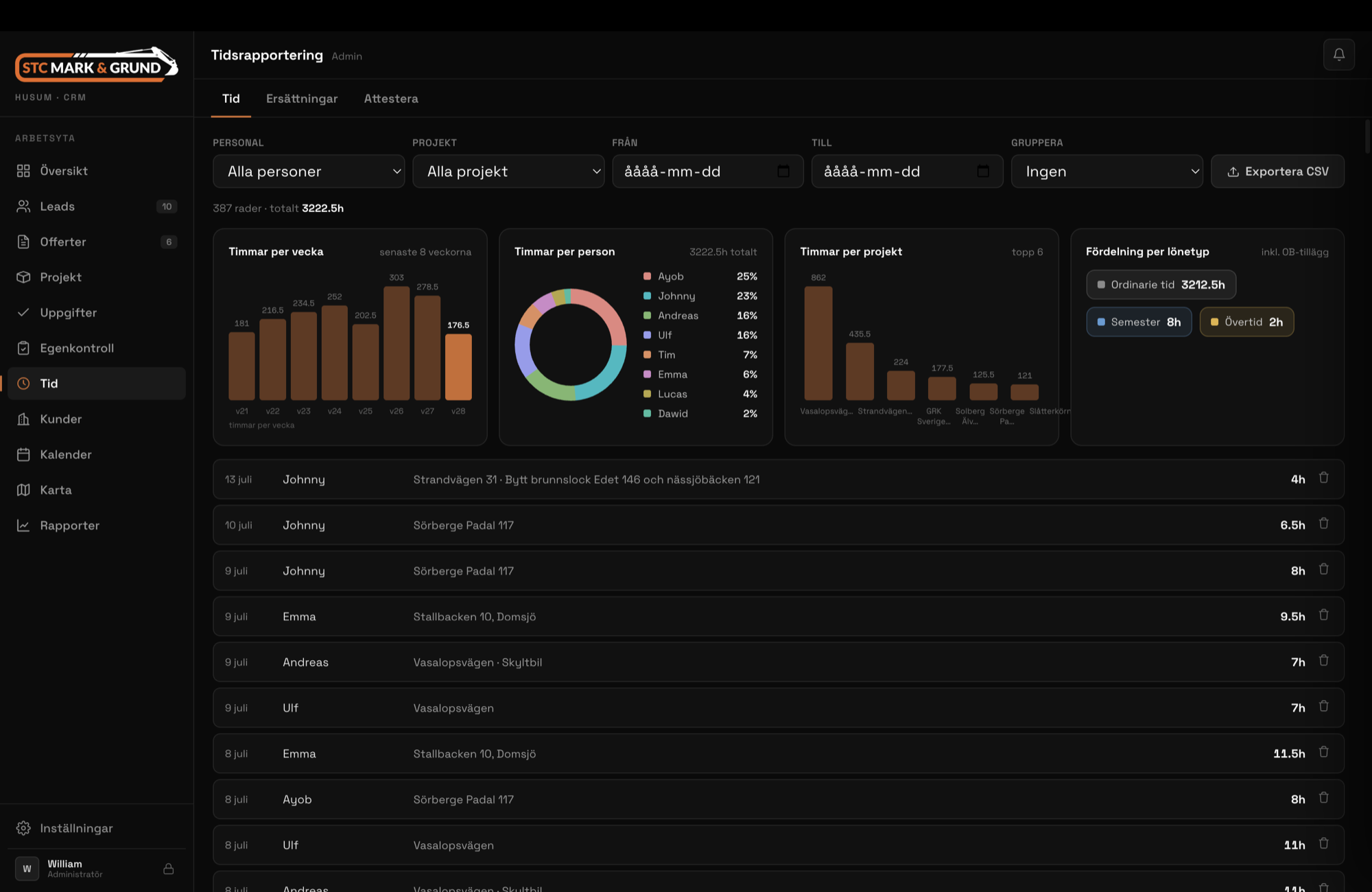Open the Gruppera Ingen dropdown
The image size is (1372, 892).
coord(1107,172)
